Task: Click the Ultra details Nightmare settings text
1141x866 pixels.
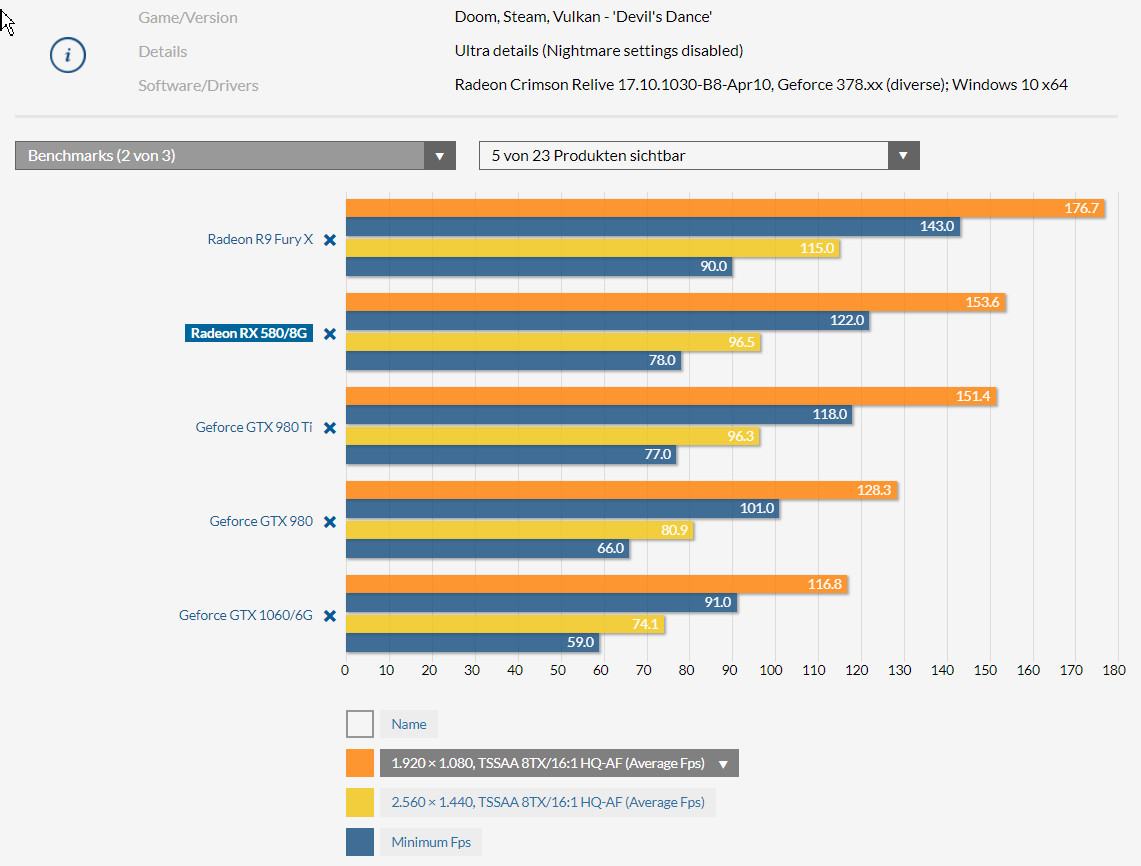Action: click(x=599, y=51)
